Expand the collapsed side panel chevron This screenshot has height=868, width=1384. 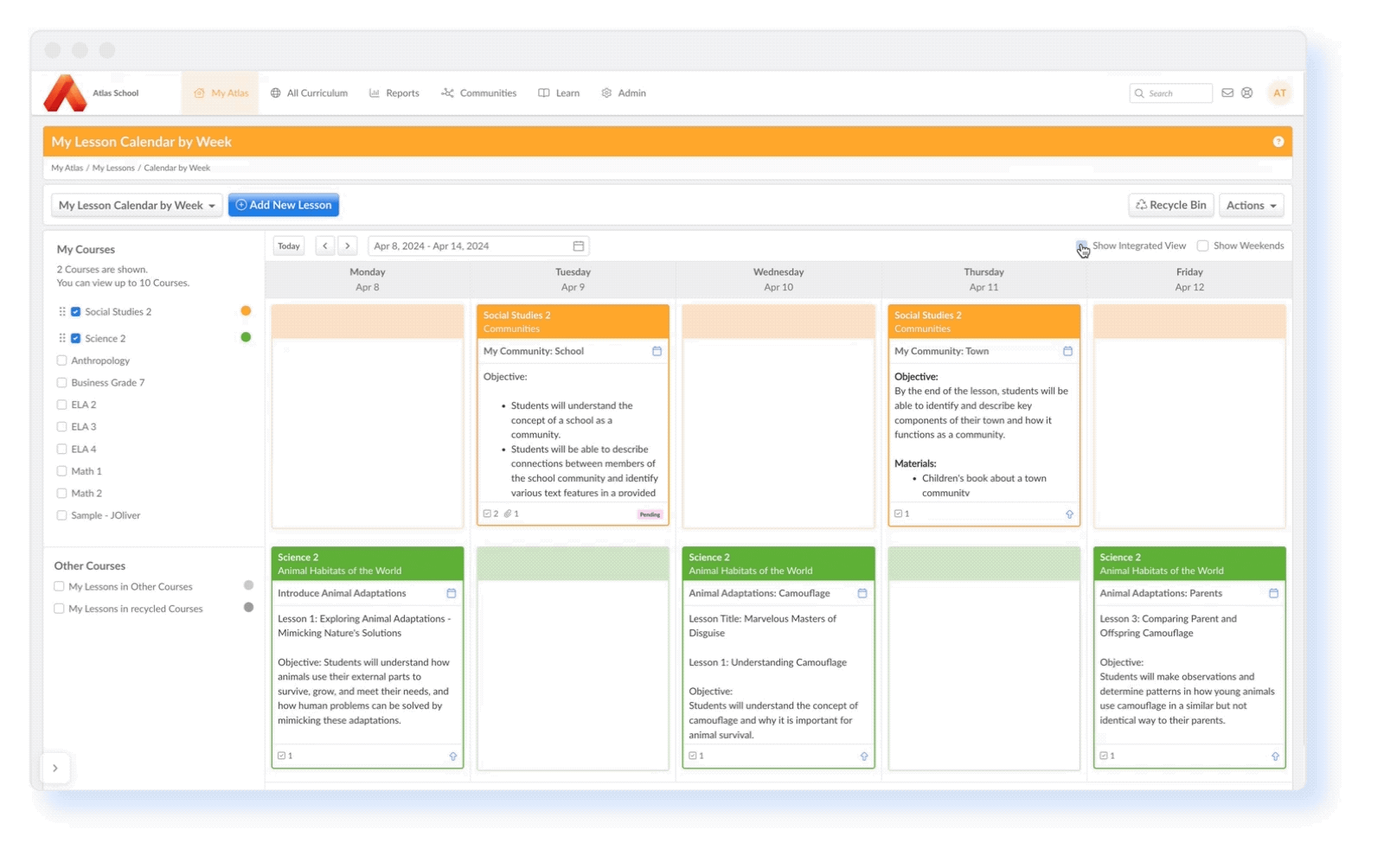click(55, 768)
